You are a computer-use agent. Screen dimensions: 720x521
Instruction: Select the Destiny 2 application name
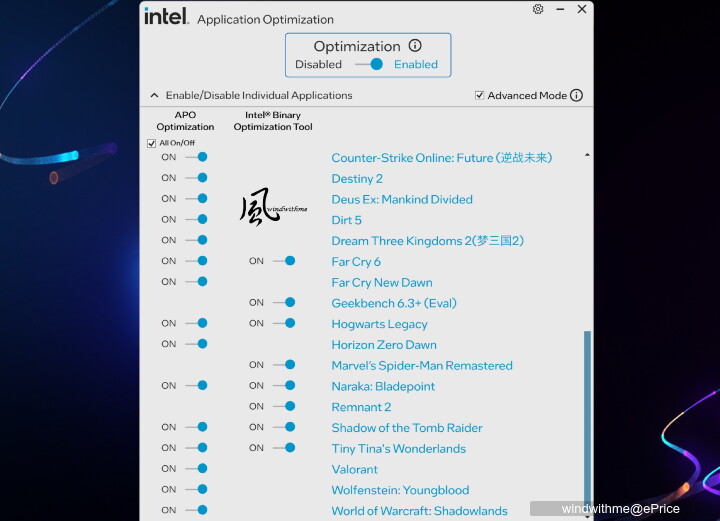[357, 179]
